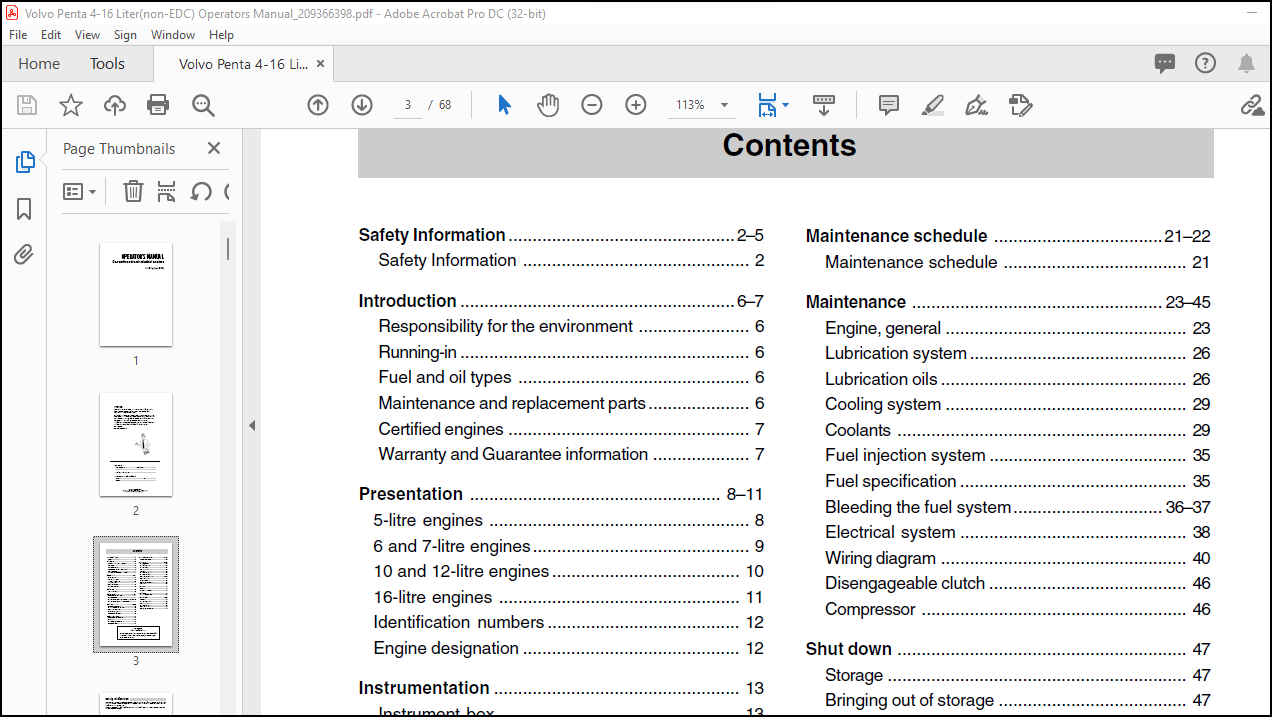Activate the selection arrow tool

[504, 105]
